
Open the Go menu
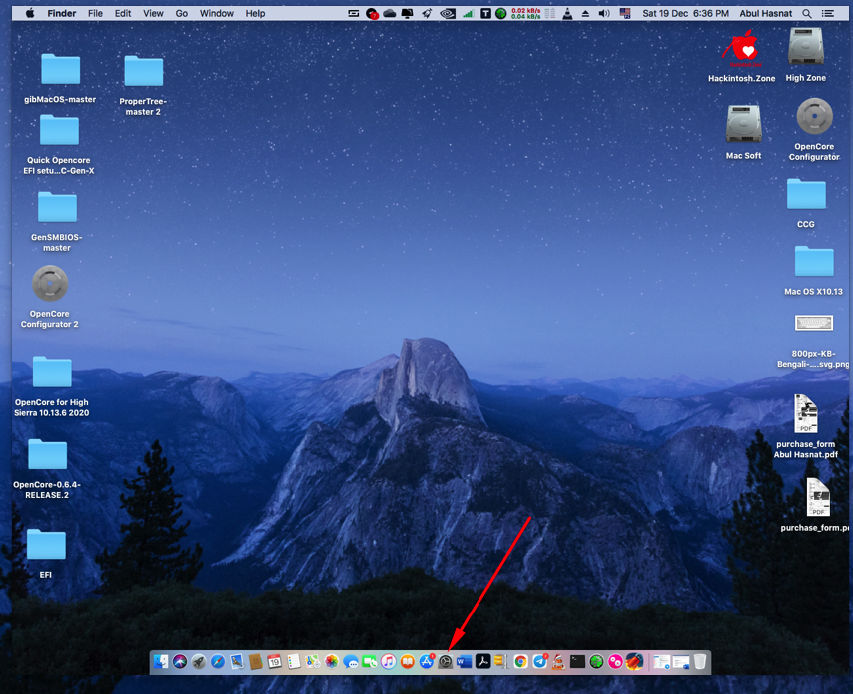(x=182, y=14)
